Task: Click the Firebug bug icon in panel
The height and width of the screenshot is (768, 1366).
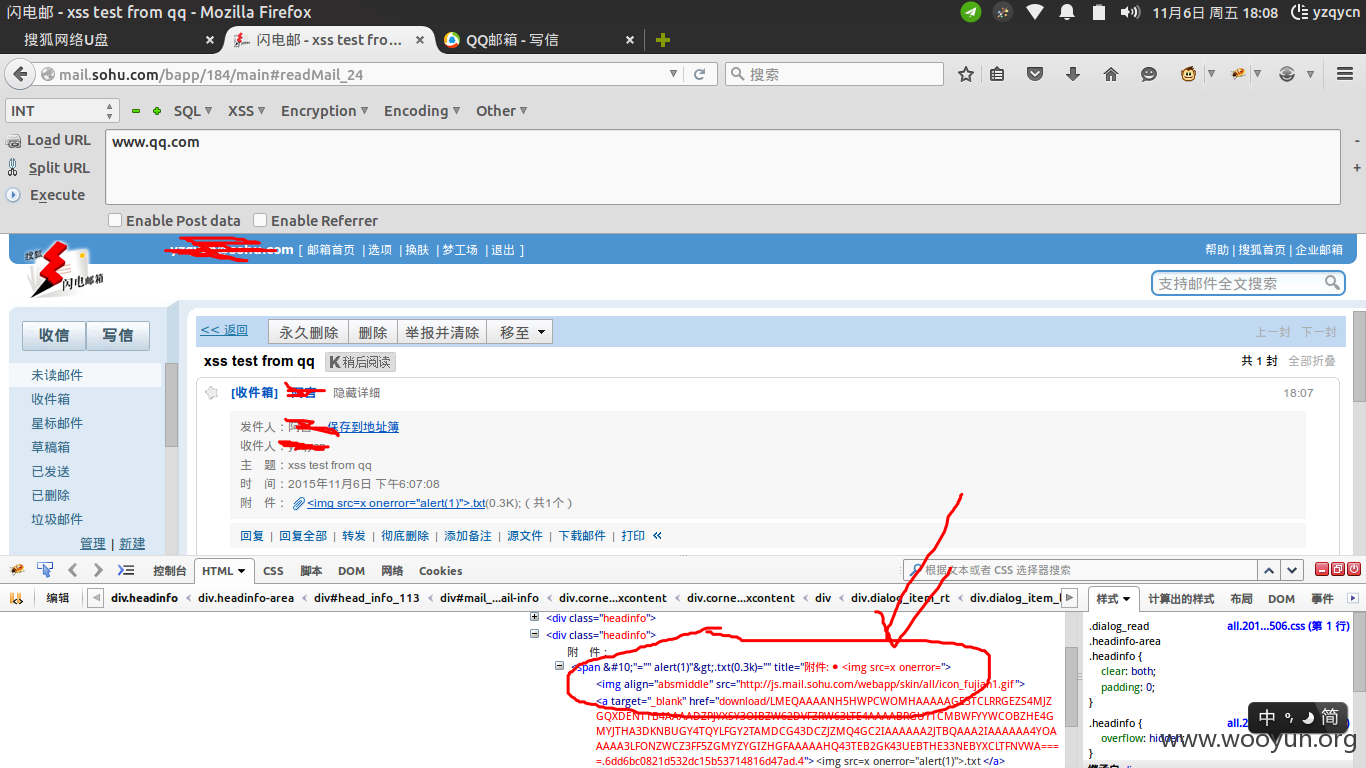Action: pos(17,570)
